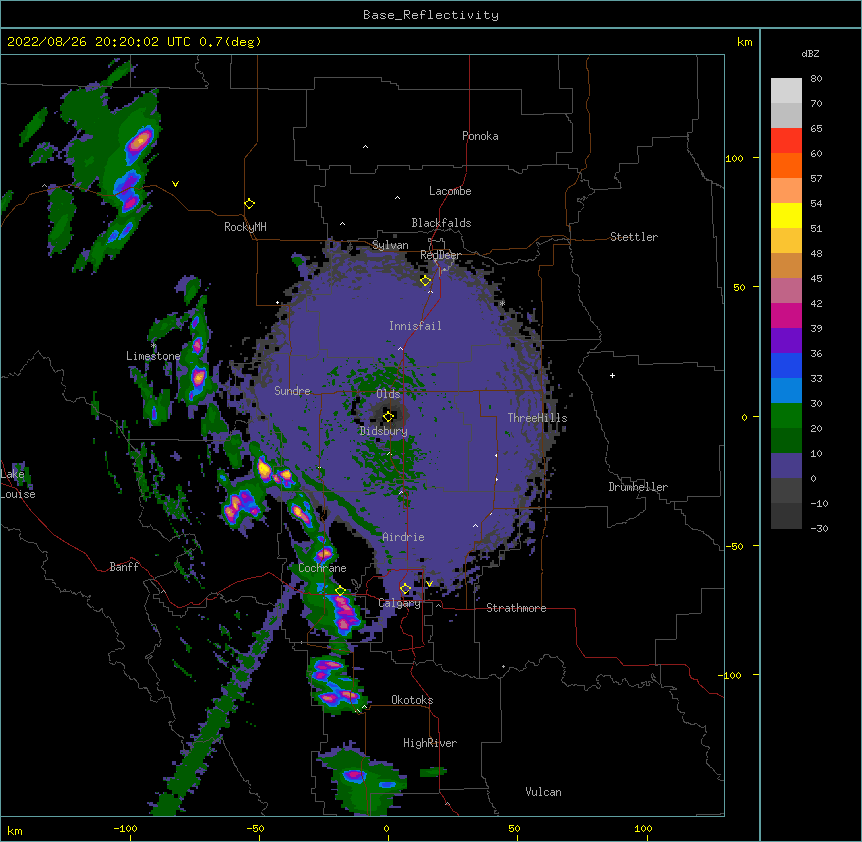
Task: Select the Lake Louise label
Action: point(18,484)
